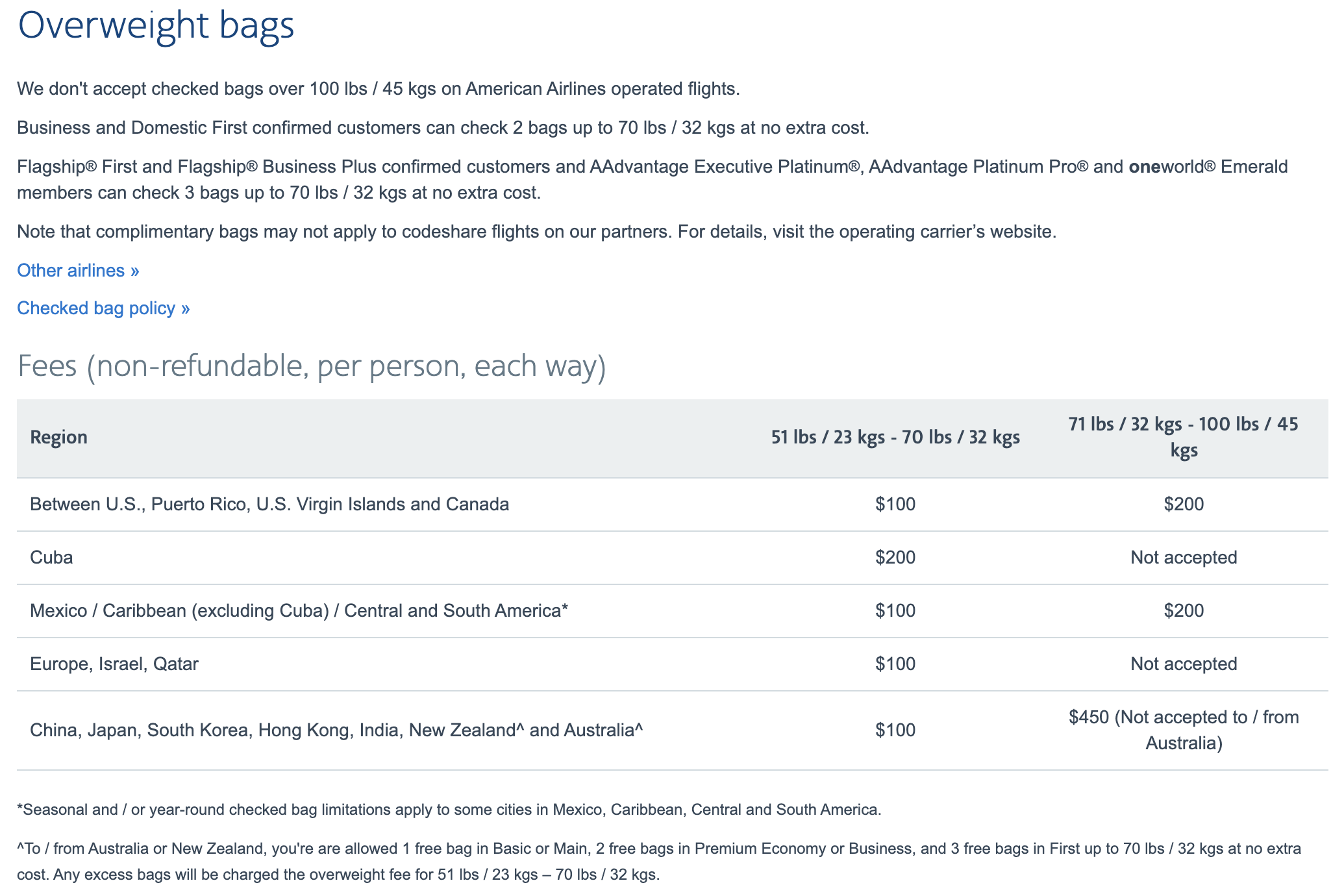Click Not accepted in the Cuba row

tap(1184, 557)
